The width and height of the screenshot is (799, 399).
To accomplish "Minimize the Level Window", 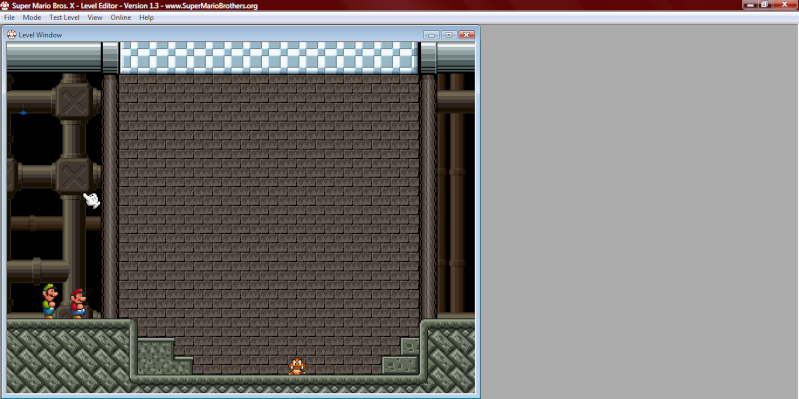I will point(432,35).
